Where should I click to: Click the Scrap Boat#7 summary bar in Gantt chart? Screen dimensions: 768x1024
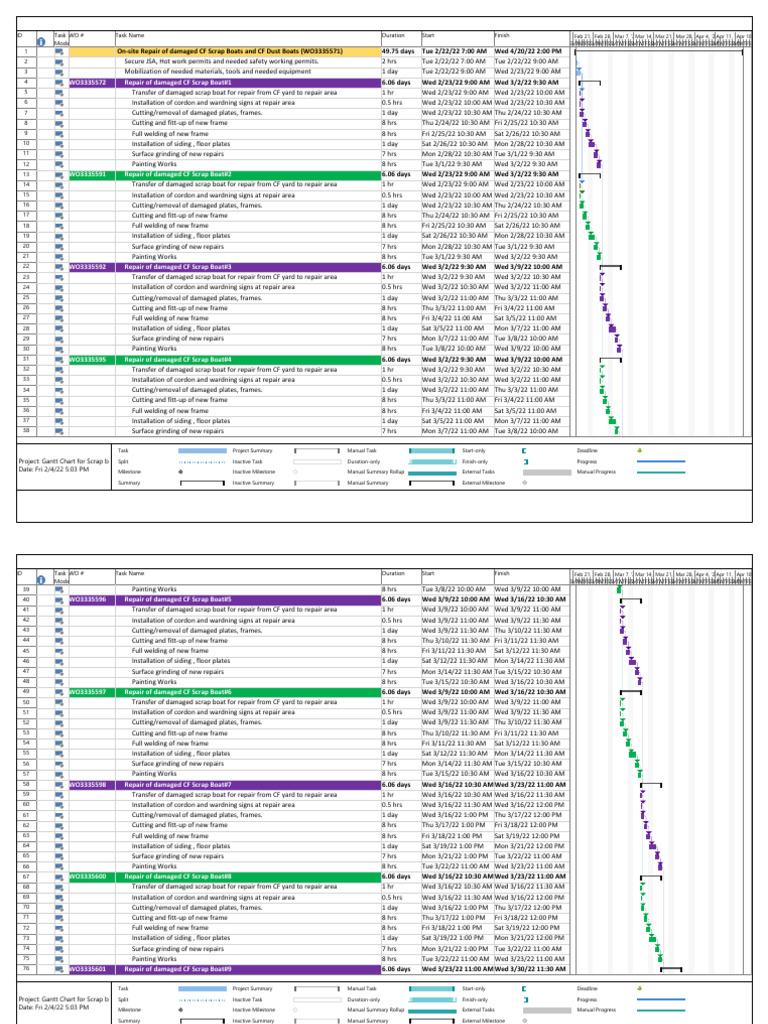pos(651,785)
